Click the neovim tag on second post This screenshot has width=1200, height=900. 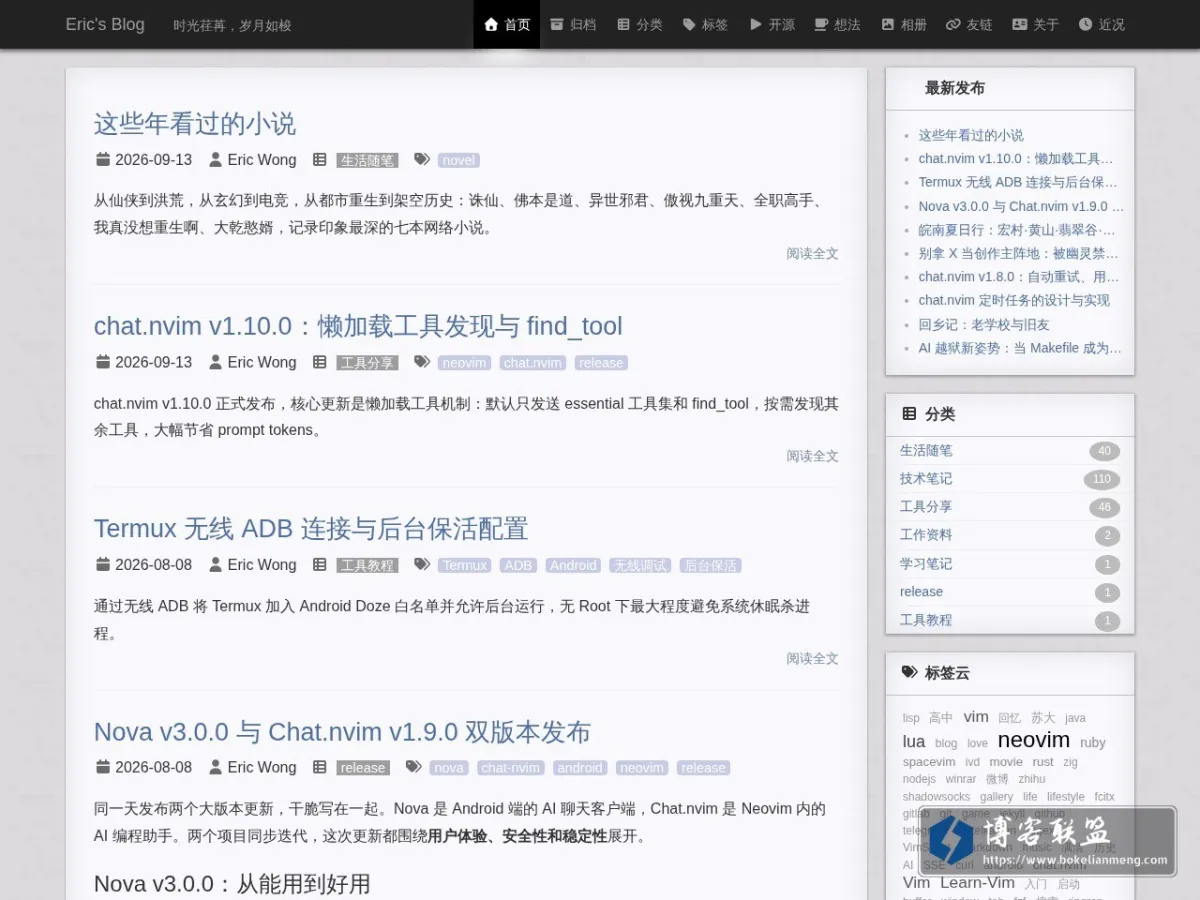[465, 363]
